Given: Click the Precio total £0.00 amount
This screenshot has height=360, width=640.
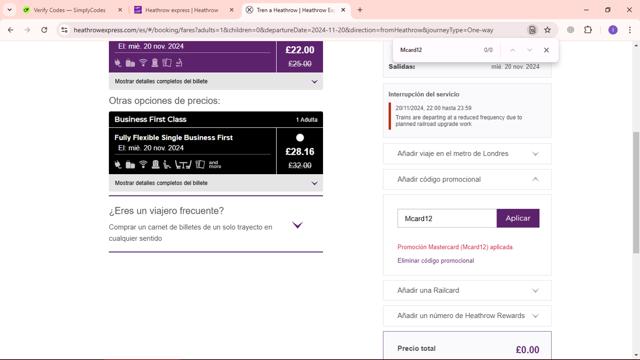Looking at the screenshot, I should 527,349.
